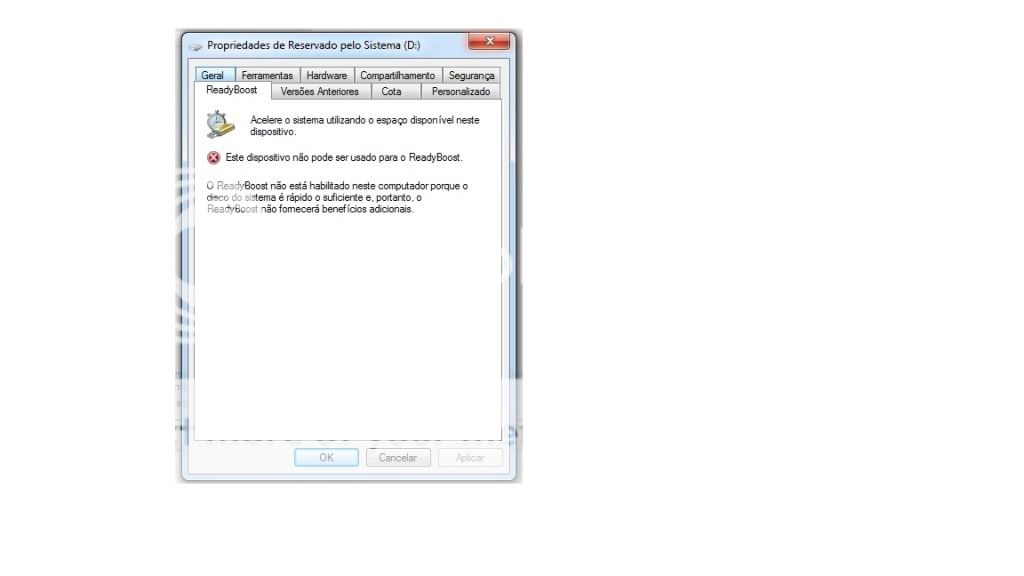Screen dimensions: 1024x576
Task: Click the Cancelar button
Action: point(398,457)
